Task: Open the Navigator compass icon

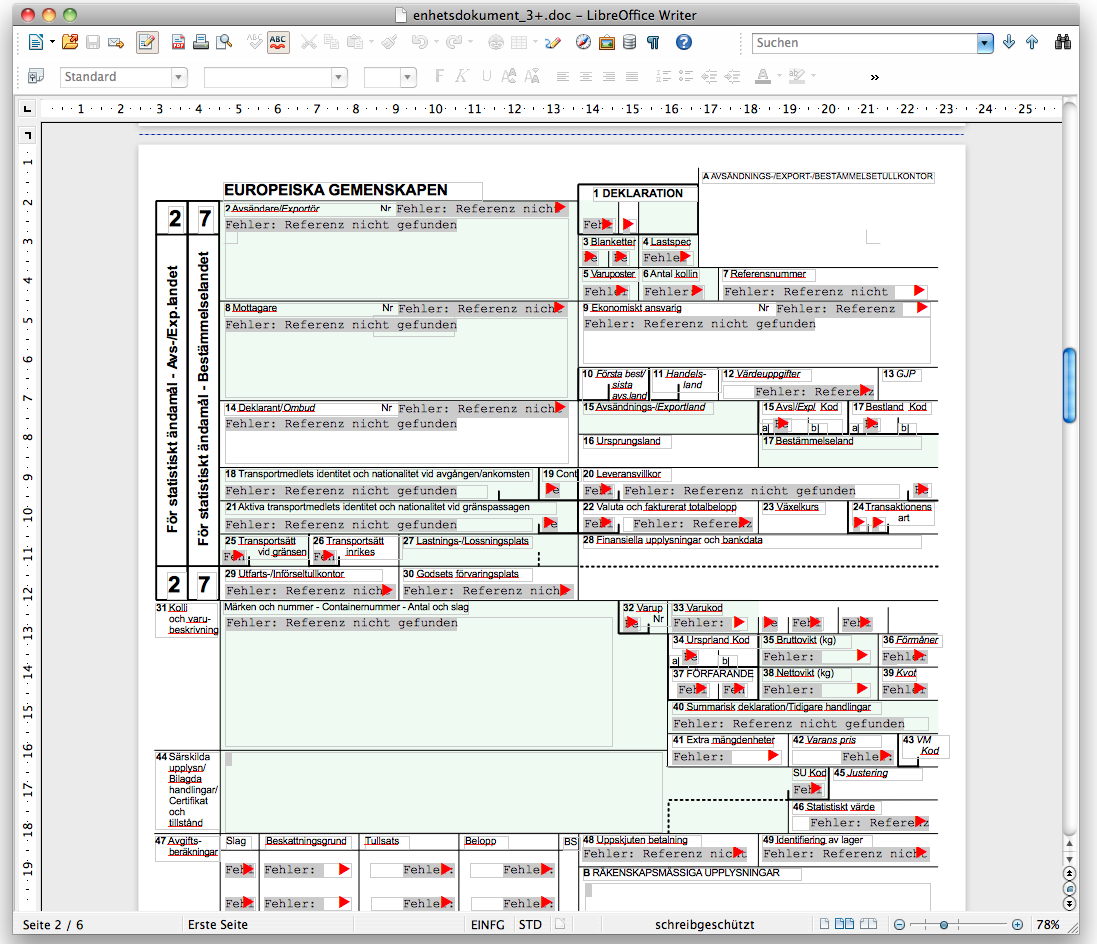Action: pyautogui.click(x=583, y=42)
